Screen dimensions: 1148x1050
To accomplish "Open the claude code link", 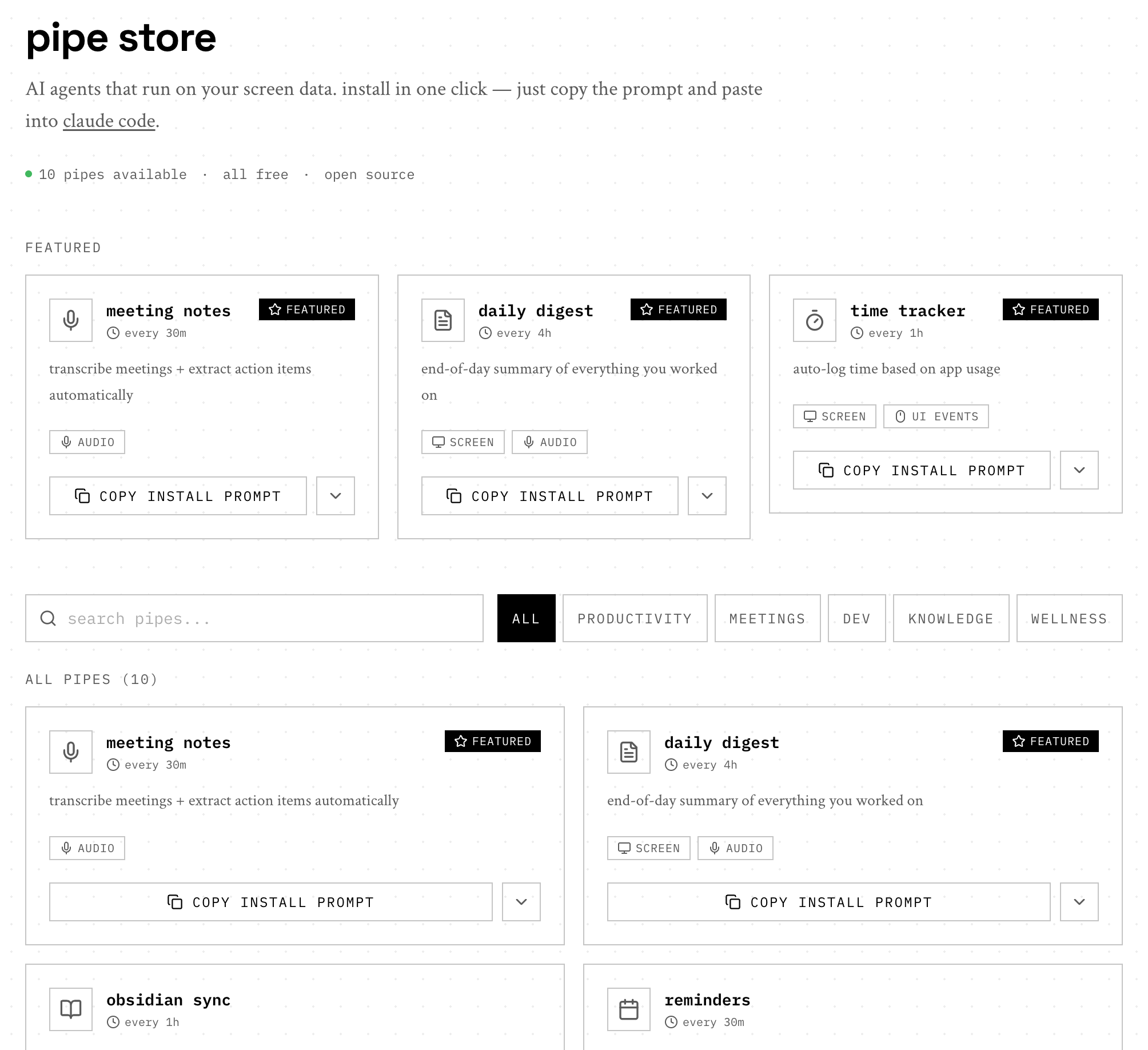I will click(x=109, y=121).
